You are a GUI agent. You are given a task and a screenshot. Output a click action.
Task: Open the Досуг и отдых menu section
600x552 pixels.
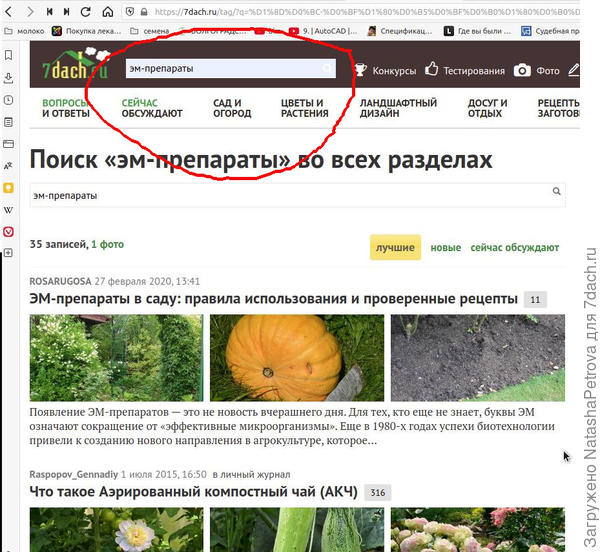(488, 108)
